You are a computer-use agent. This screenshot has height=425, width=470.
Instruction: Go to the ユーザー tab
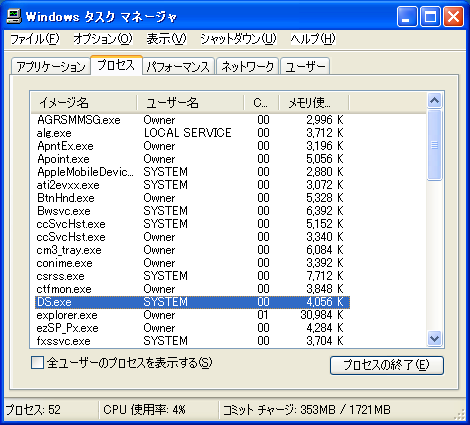tap(305, 66)
